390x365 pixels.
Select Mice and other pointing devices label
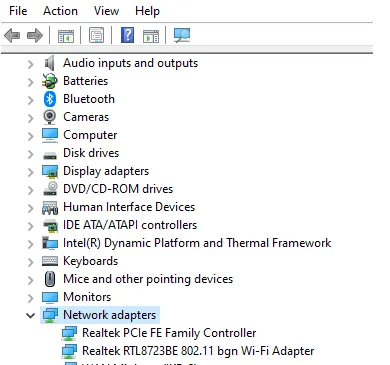[148, 279]
